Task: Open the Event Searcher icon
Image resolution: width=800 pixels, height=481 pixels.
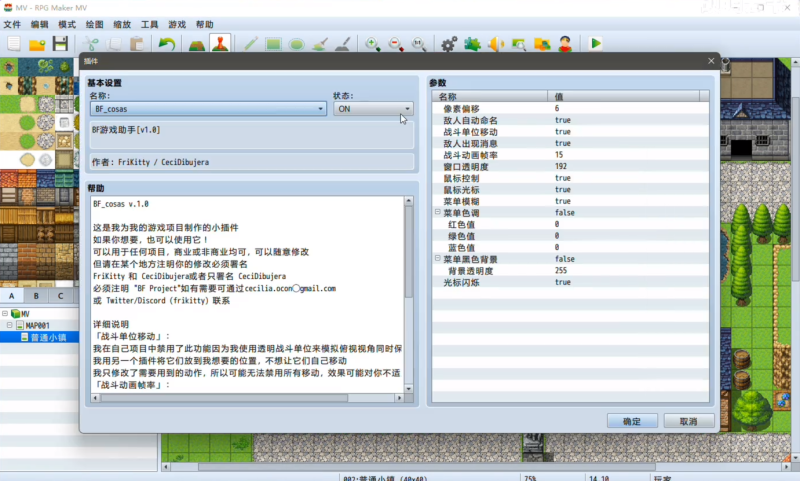Action: click(519, 44)
